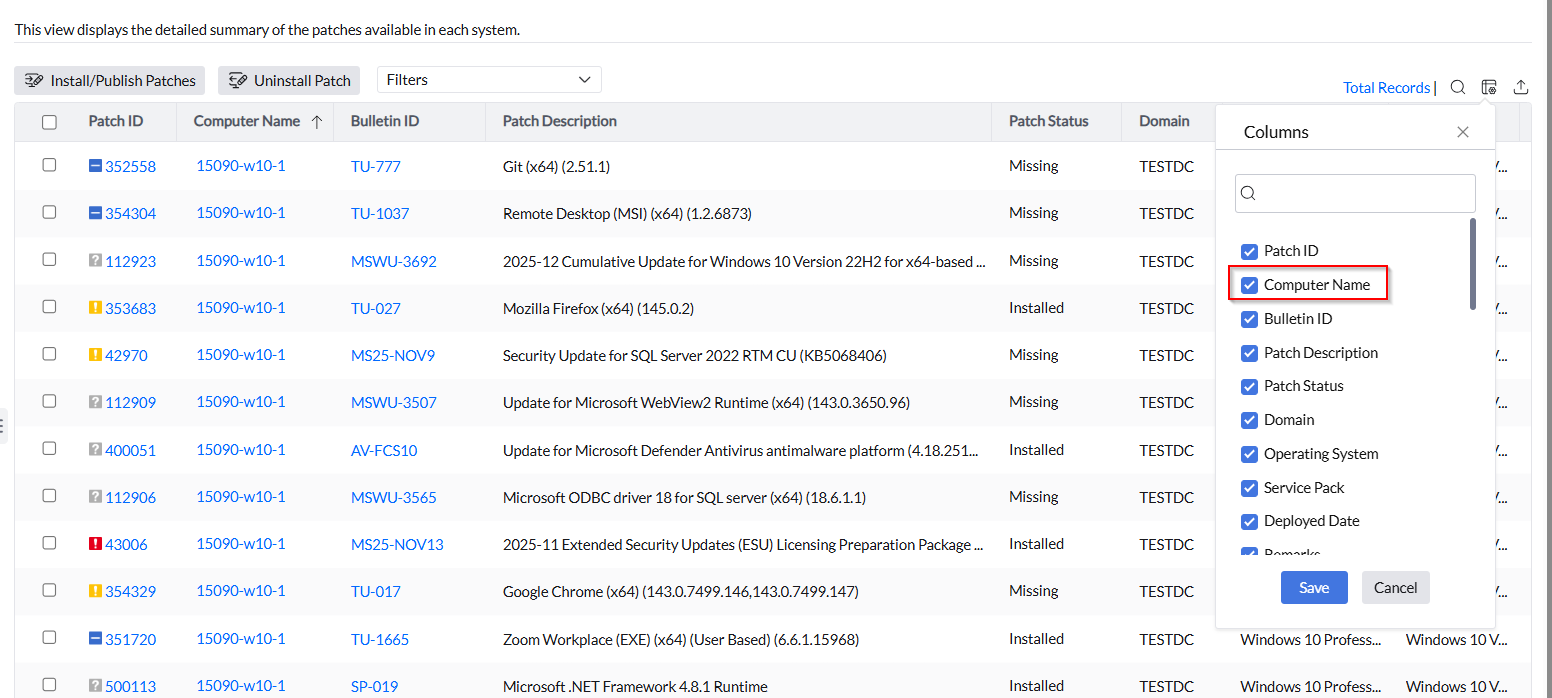Viewport: 1552px width, 698px height.
Task: Click 'Google Chrome (x64)' patch description
Action: [x=680, y=591]
